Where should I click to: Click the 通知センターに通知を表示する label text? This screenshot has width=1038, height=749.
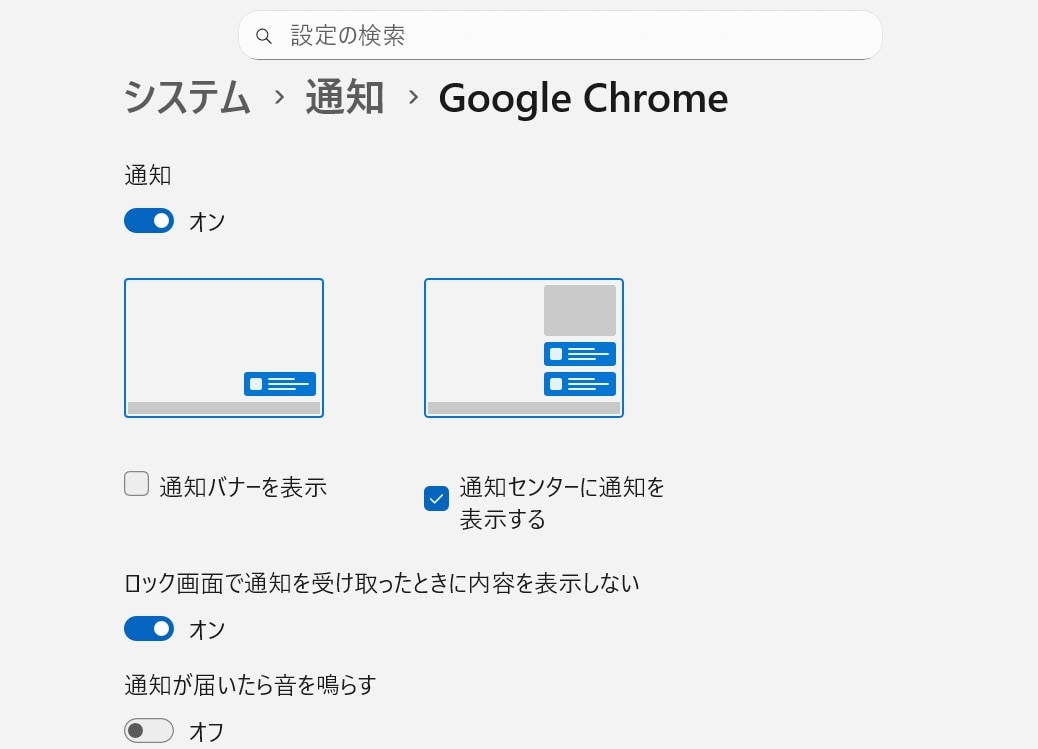(562, 503)
